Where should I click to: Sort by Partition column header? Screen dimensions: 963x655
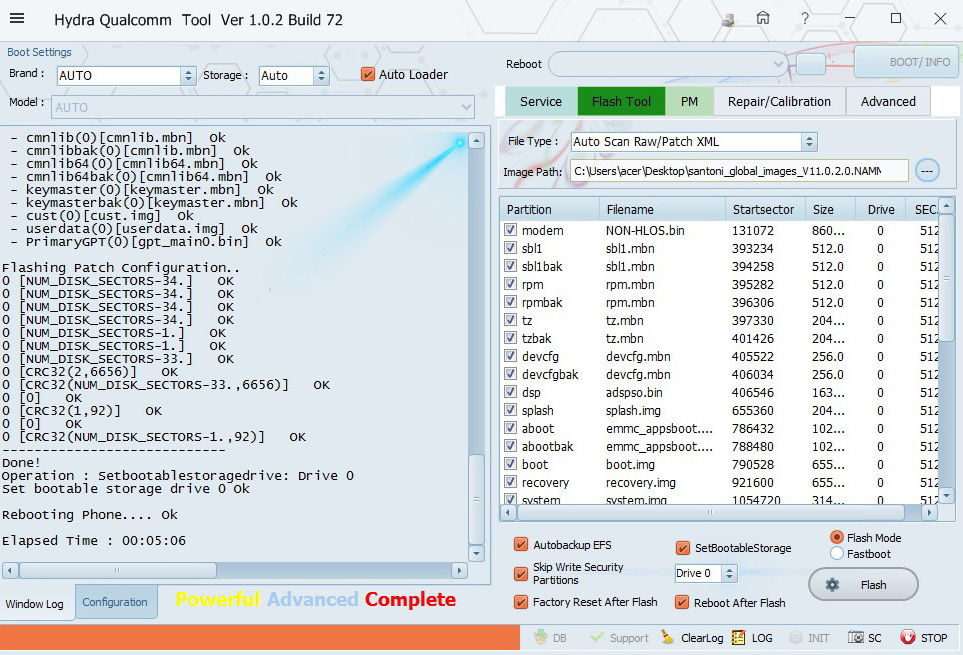coord(550,209)
